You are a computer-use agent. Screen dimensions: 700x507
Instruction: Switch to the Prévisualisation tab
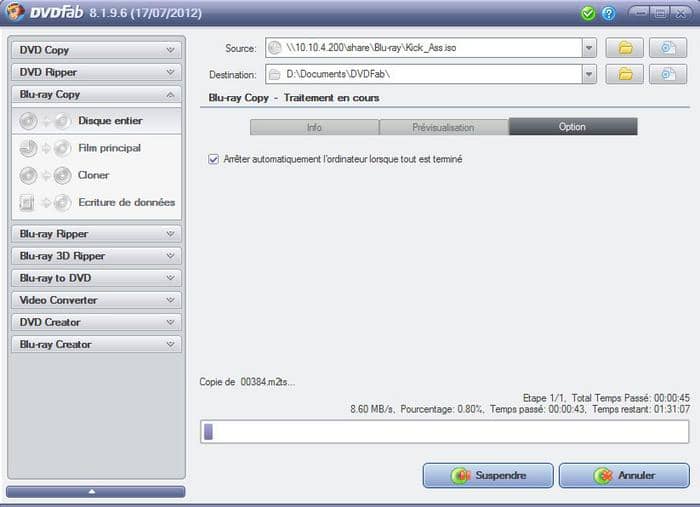[x=443, y=127]
